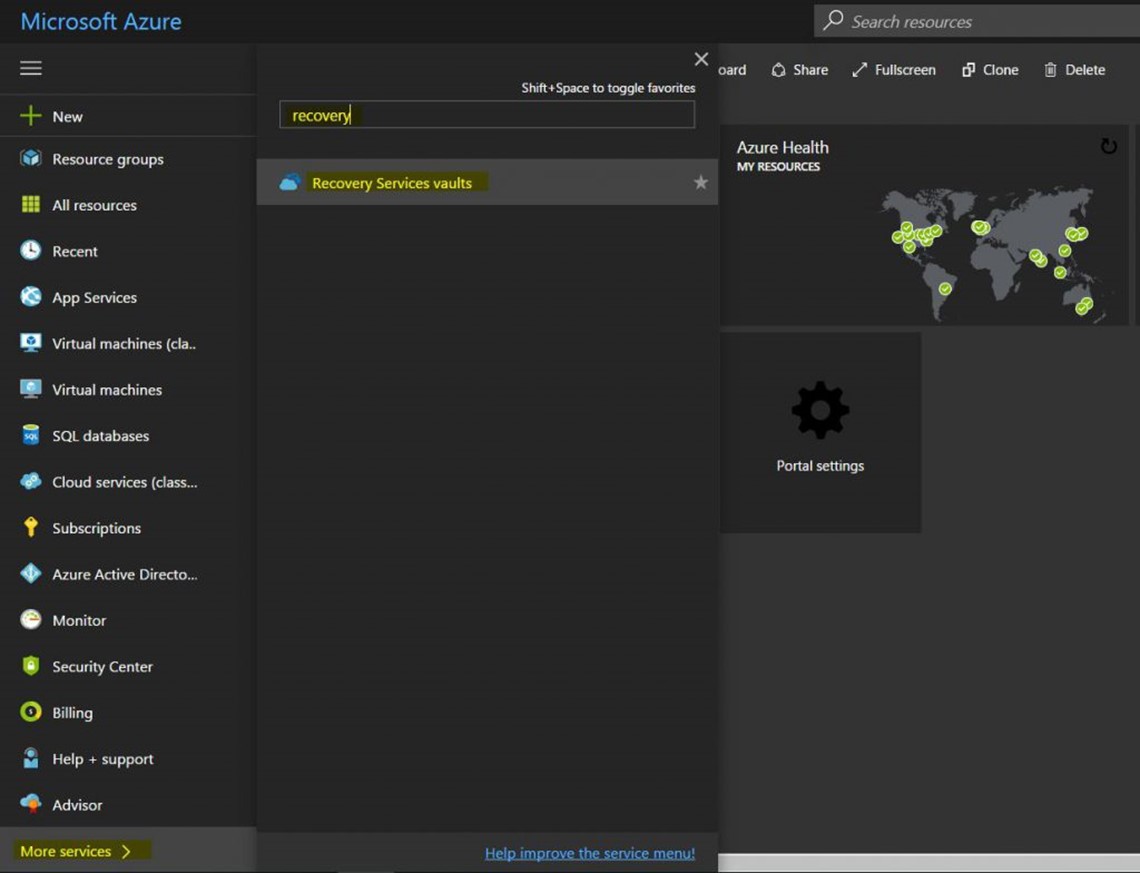Click the Clone dashboard icon
The width and height of the screenshot is (1140, 873).
click(x=968, y=70)
